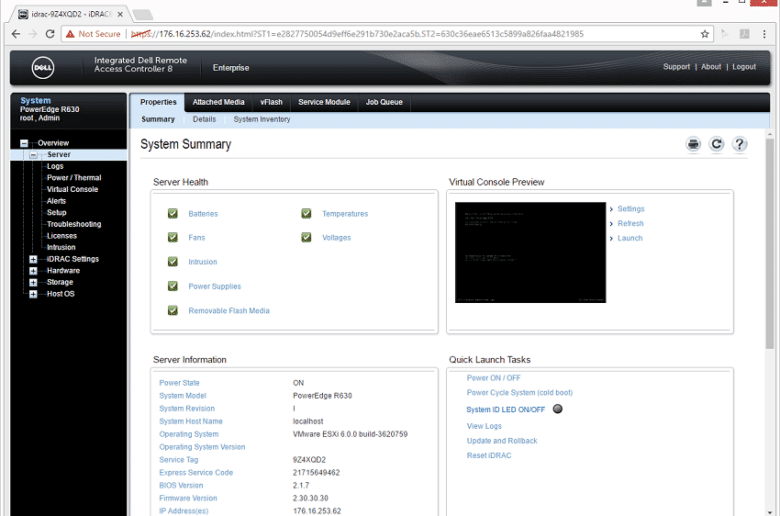
Task: Click the print page icon
Action: point(693,144)
